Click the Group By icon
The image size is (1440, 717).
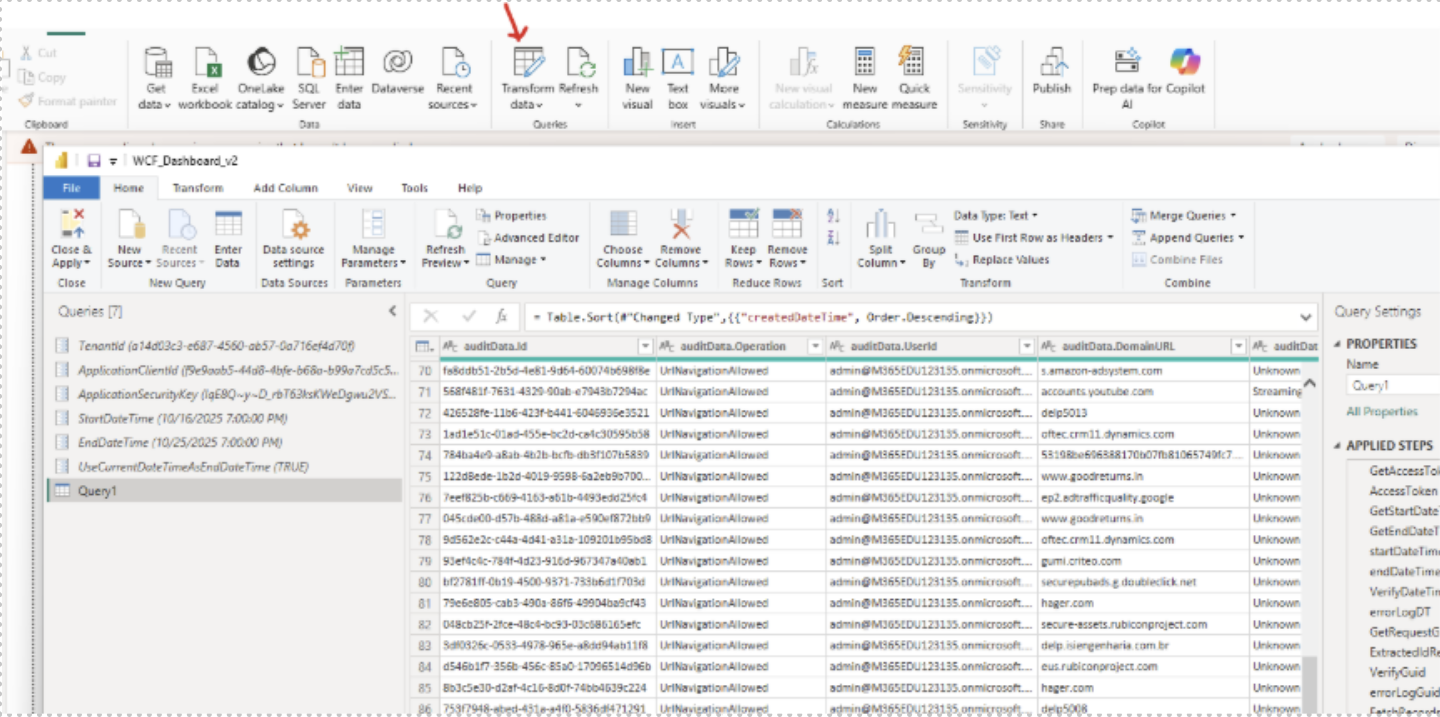[x=929, y=237]
